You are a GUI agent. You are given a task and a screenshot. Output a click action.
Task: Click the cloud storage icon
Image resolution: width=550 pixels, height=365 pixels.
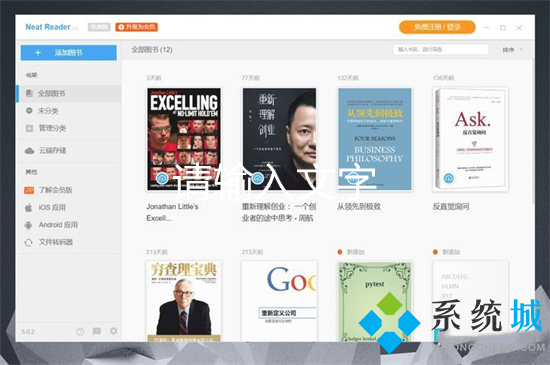pyautogui.click(x=29, y=151)
